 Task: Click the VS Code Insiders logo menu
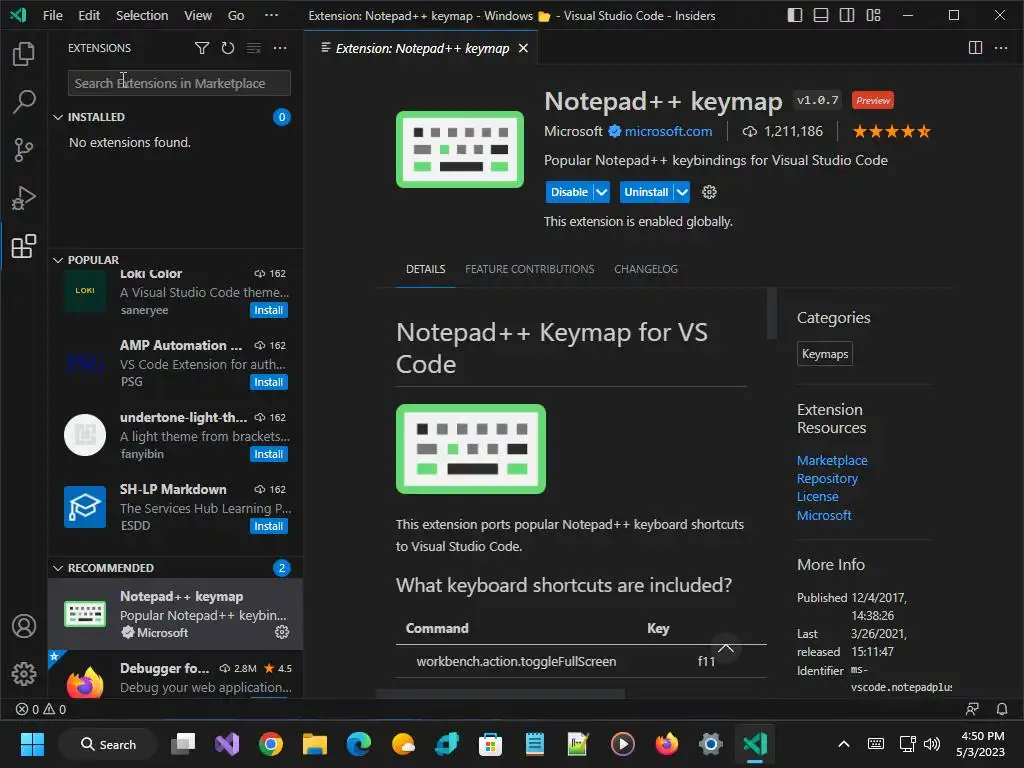(x=18, y=15)
